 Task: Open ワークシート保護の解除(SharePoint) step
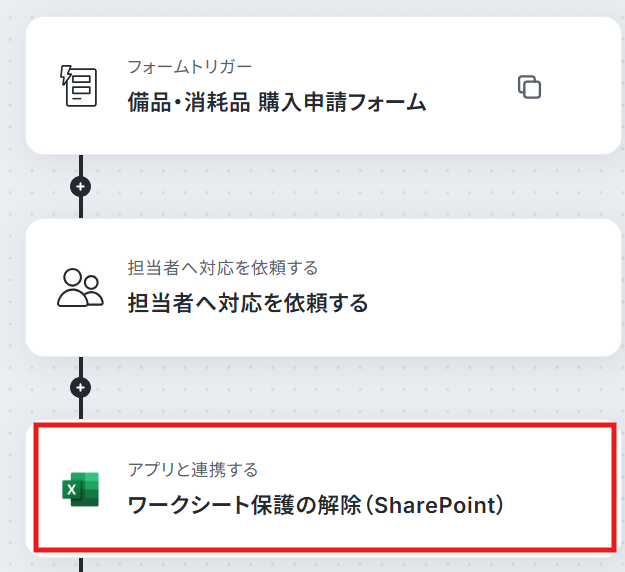pos(323,489)
